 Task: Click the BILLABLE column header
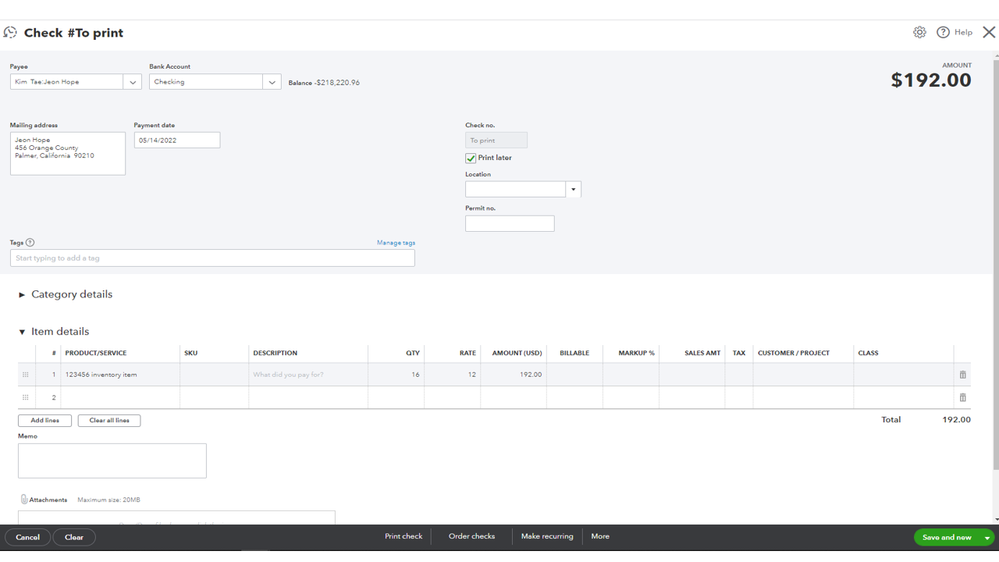574,353
